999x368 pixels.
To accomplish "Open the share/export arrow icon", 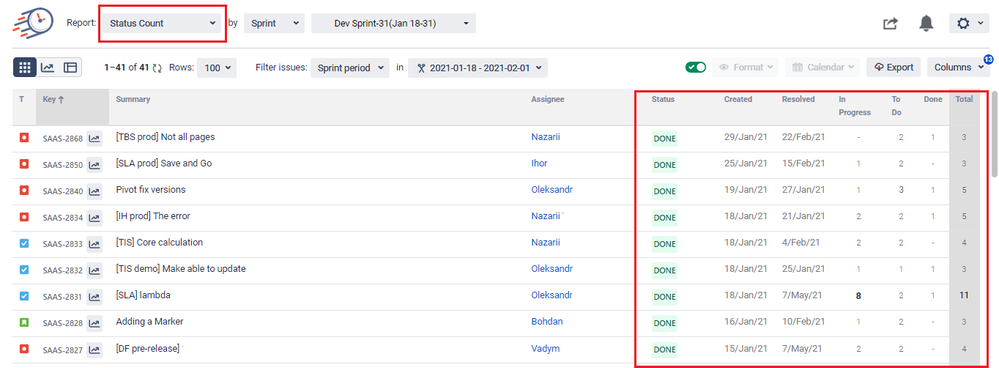I will point(890,24).
